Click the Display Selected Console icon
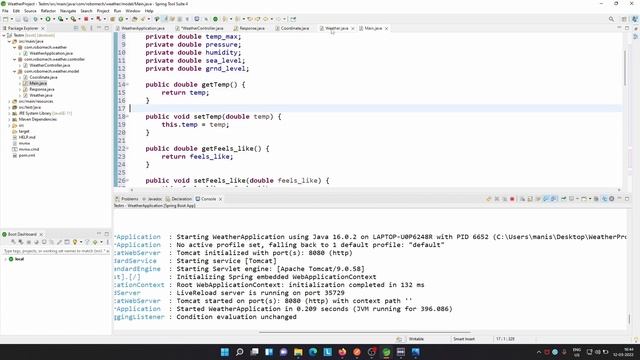 (572, 199)
